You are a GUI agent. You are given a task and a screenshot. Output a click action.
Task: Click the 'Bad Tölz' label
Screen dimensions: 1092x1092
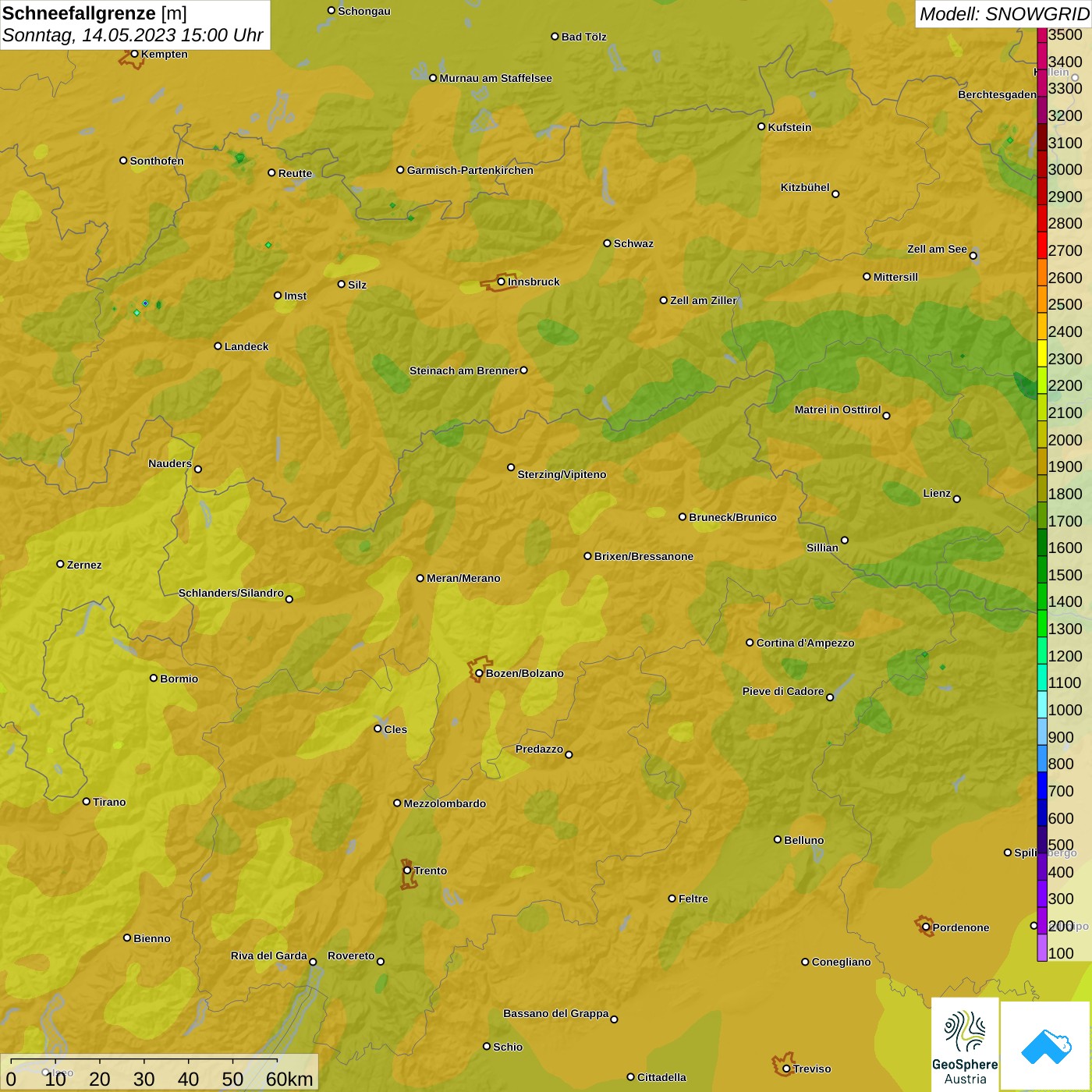(583, 37)
